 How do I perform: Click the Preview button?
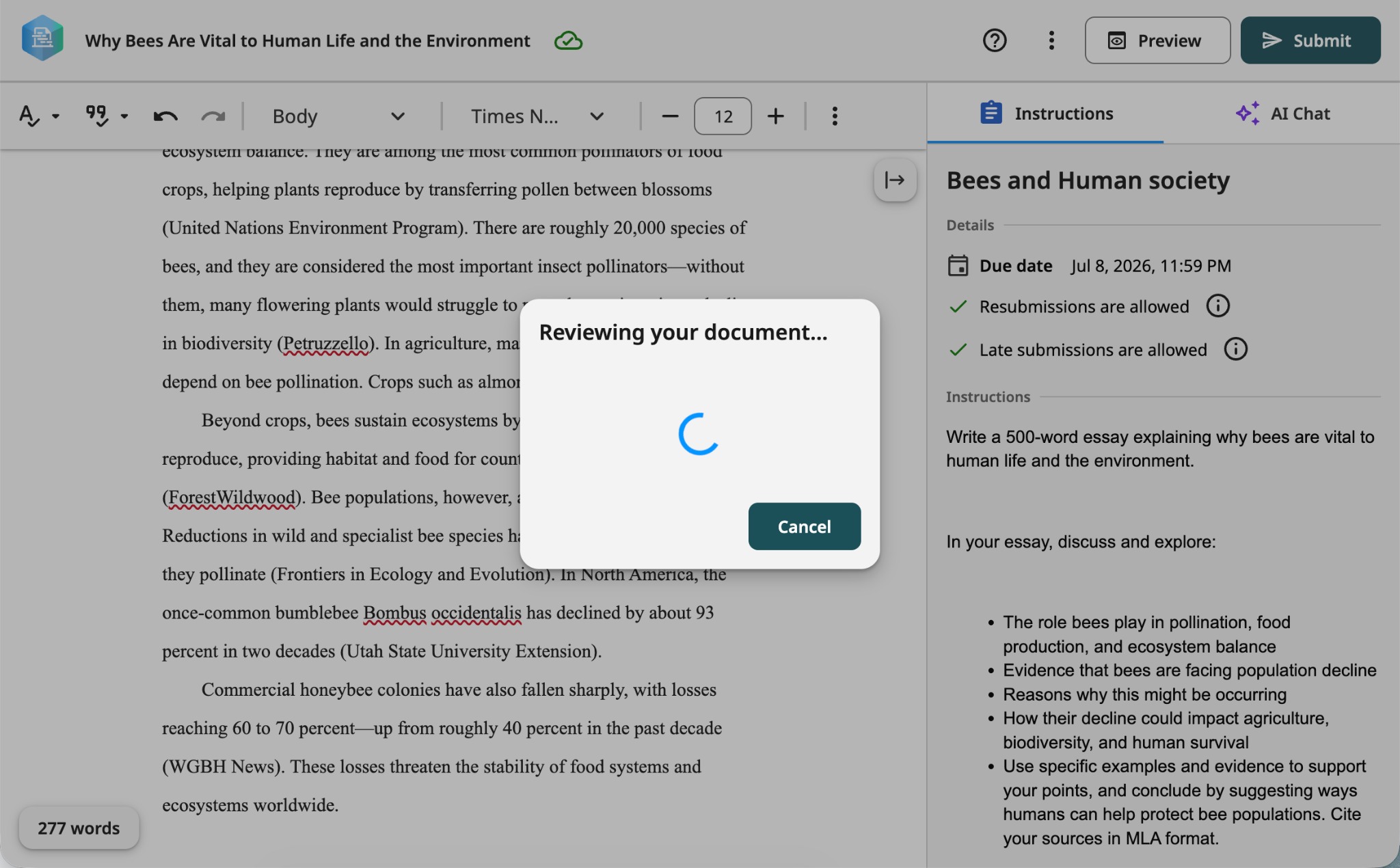[1157, 40]
